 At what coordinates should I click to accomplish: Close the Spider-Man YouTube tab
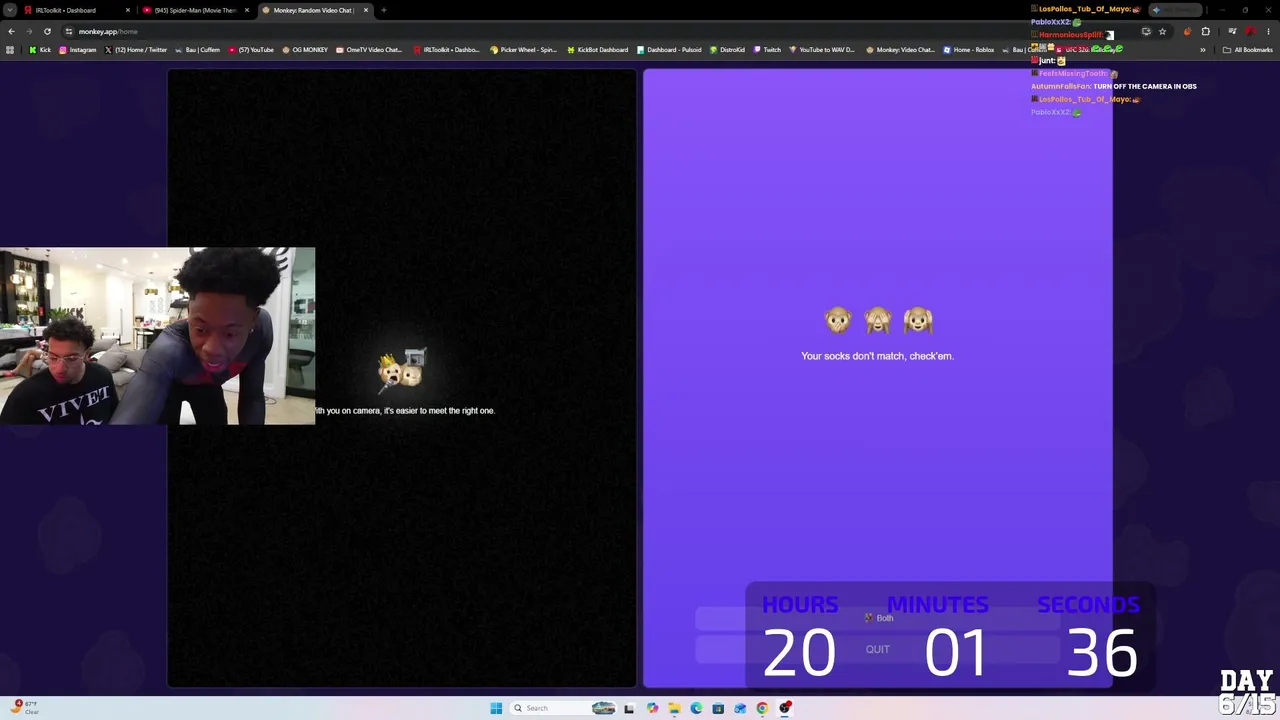point(247,10)
